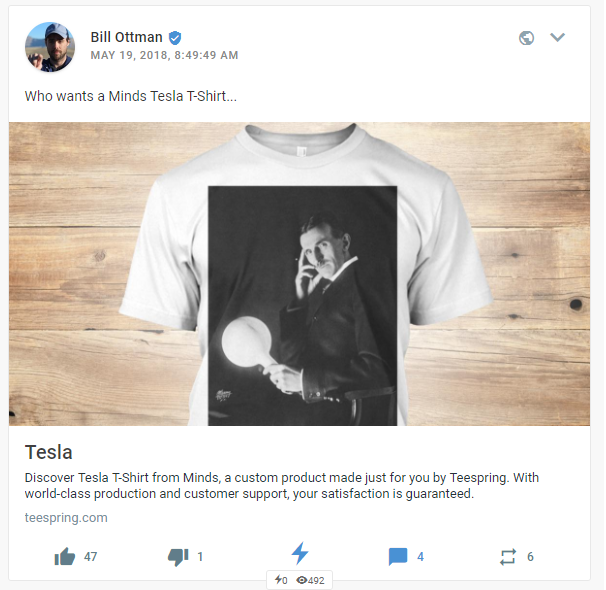Open the Tesla T-shirt preview image
The width and height of the screenshot is (606, 590).
pos(299,274)
